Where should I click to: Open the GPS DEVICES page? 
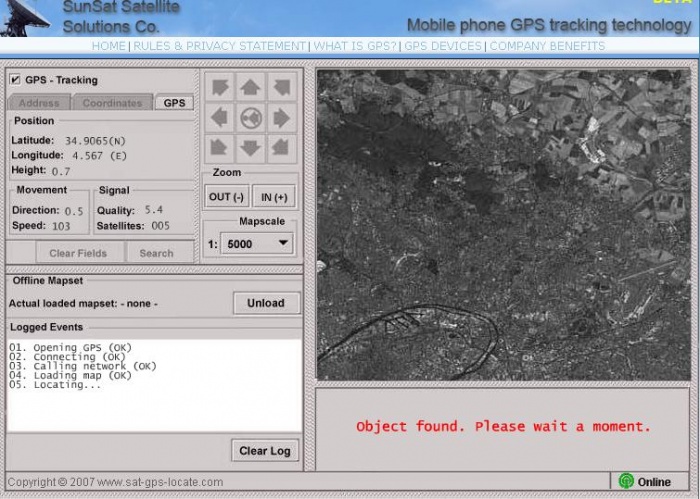click(x=443, y=46)
